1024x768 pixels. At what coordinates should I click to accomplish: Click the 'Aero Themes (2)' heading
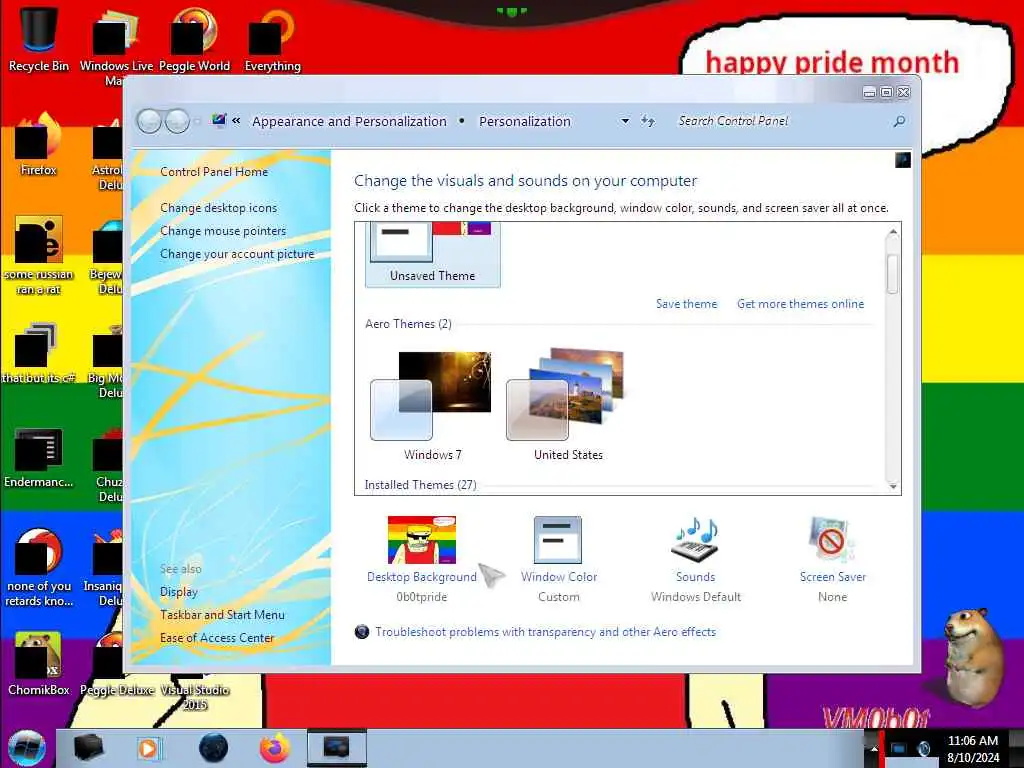click(x=408, y=324)
